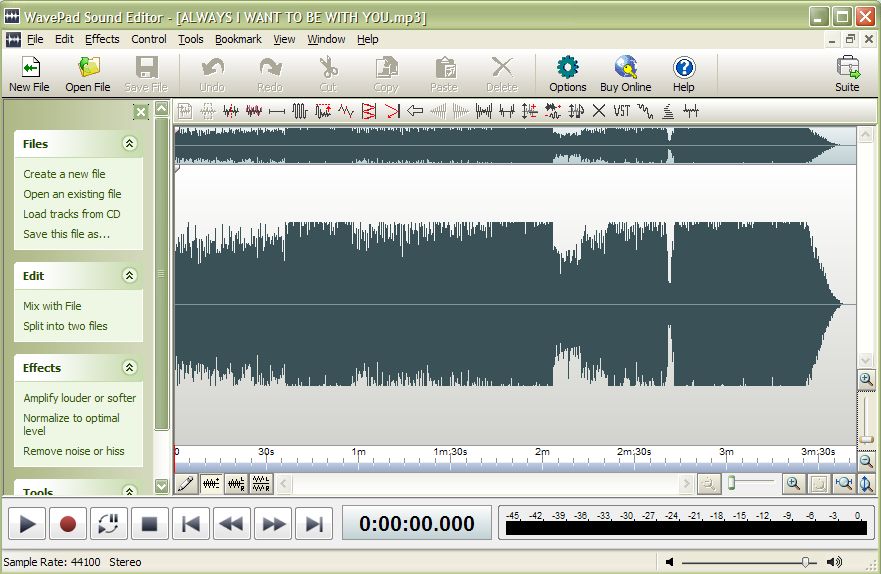The image size is (881, 574).
Task: Click the stacked bars icon left of last icon
Action: (667, 111)
